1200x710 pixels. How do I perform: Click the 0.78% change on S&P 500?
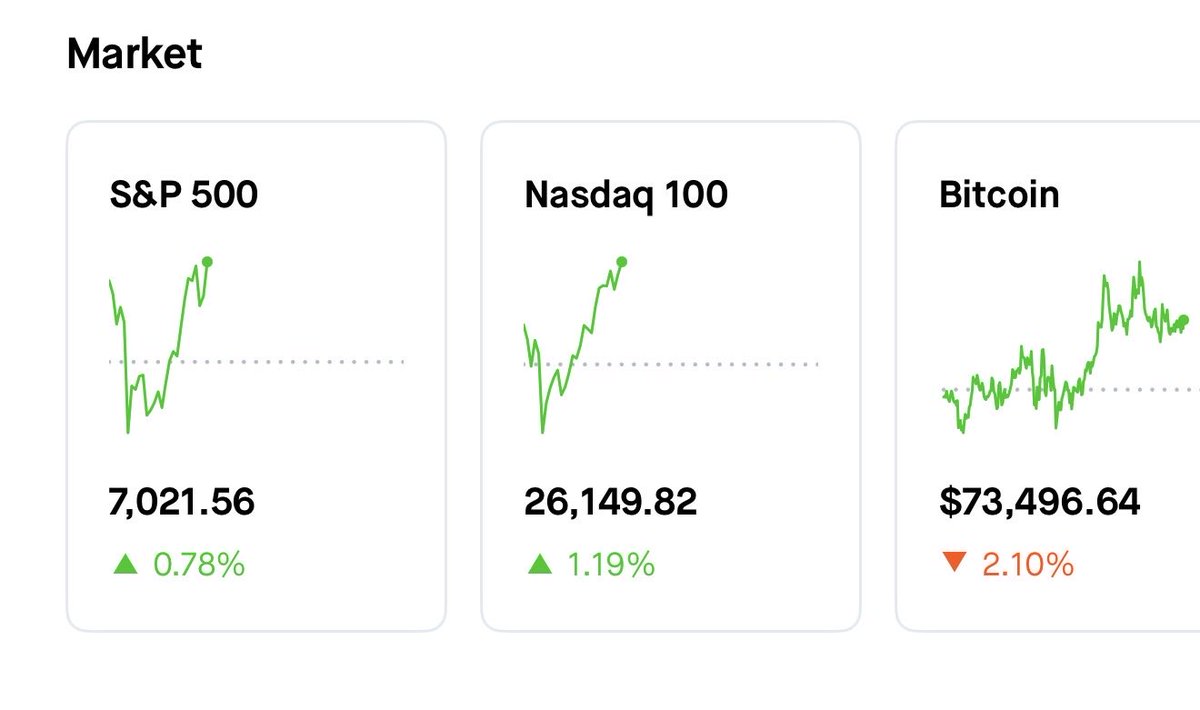point(199,565)
